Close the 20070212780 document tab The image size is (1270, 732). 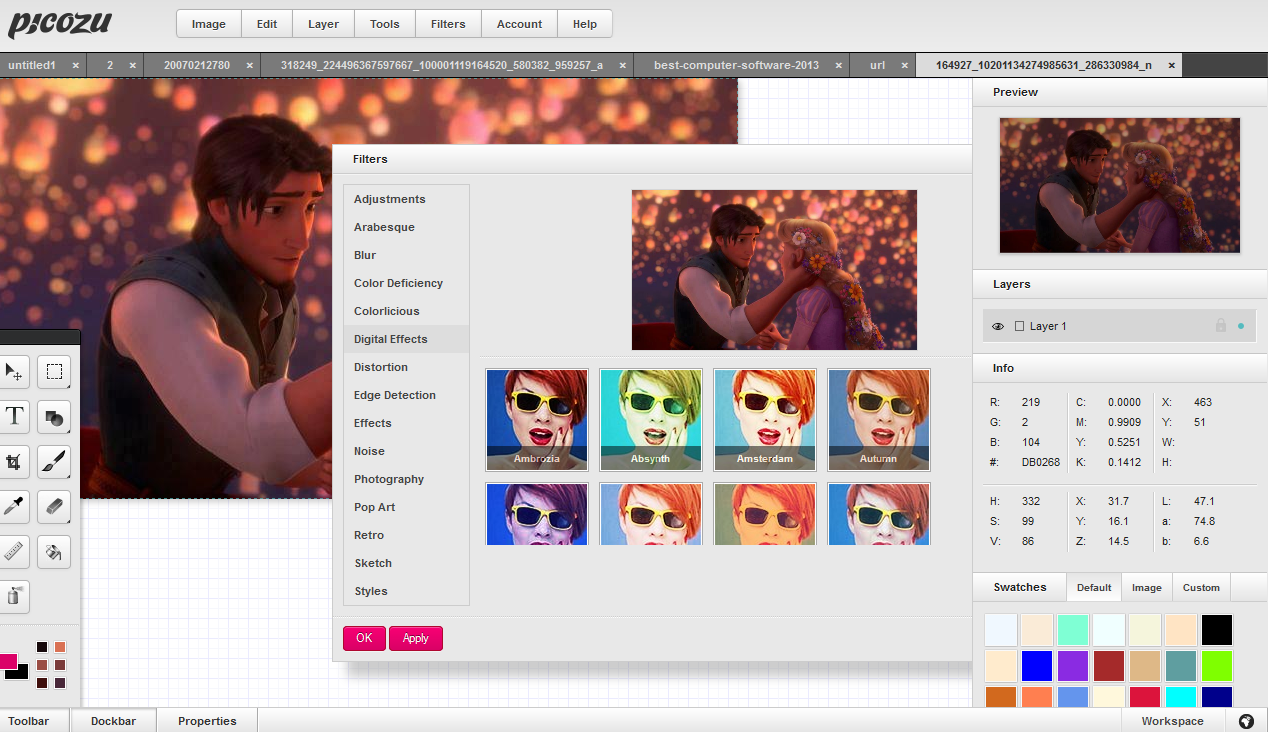pyautogui.click(x=249, y=65)
